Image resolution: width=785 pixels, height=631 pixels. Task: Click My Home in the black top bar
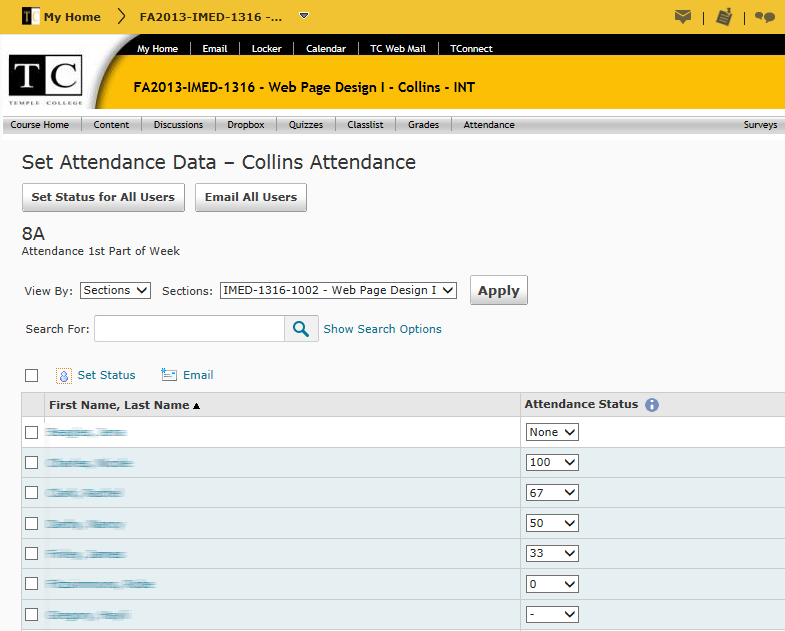click(158, 49)
